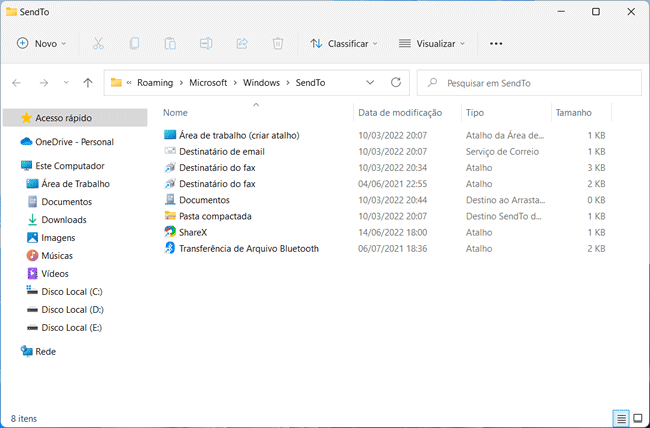
Task: Sort files by the Nome column
Action: (x=175, y=113)
